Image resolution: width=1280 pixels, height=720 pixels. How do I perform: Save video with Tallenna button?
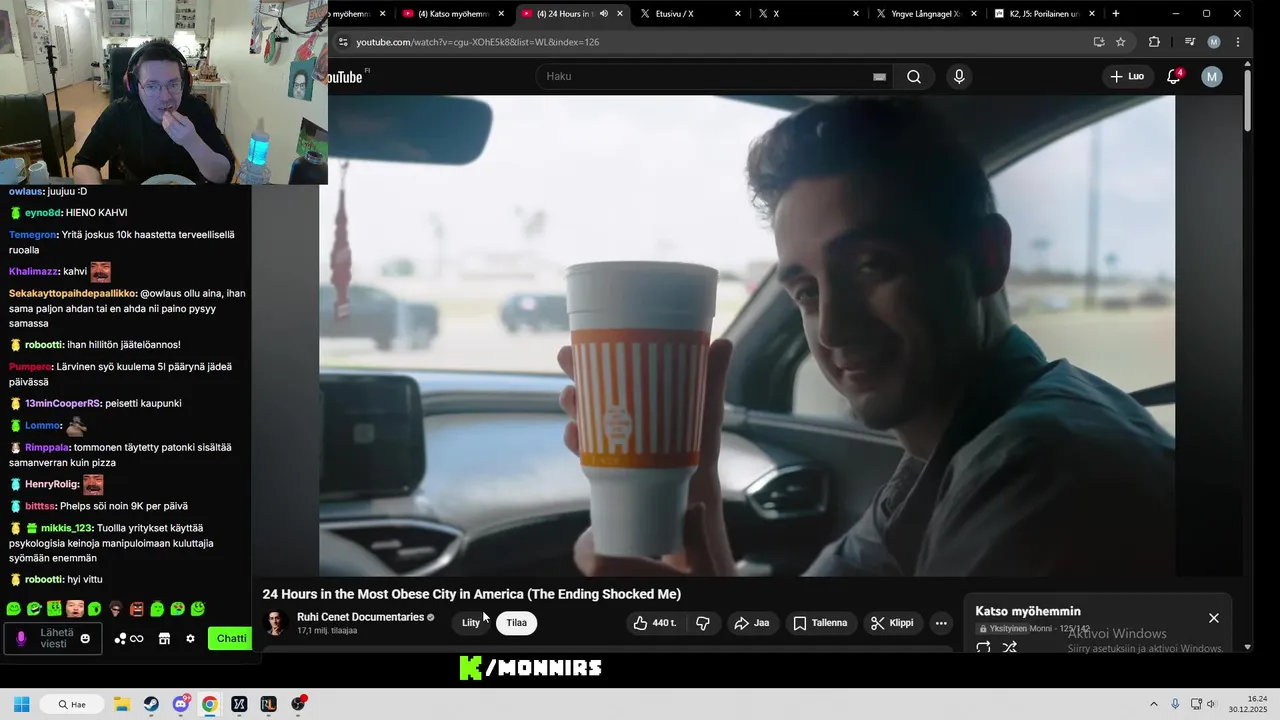[x=820, y=623]
